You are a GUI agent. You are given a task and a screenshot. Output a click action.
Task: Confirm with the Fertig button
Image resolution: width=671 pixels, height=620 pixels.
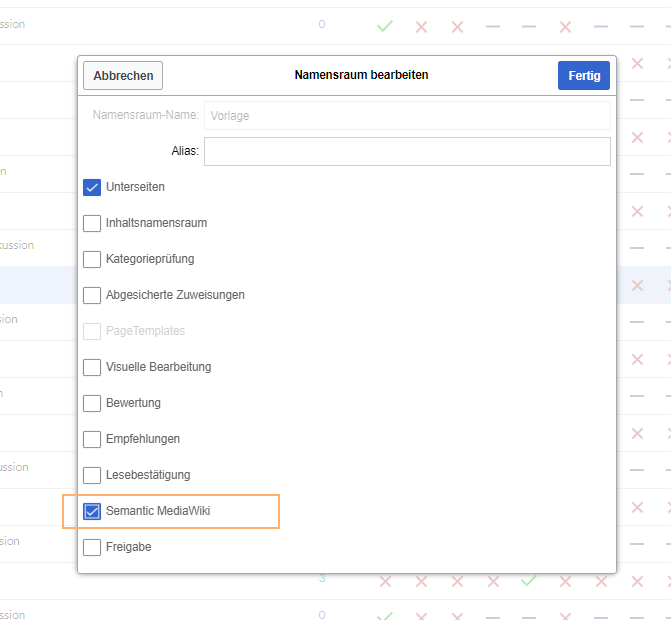(584, 75)
